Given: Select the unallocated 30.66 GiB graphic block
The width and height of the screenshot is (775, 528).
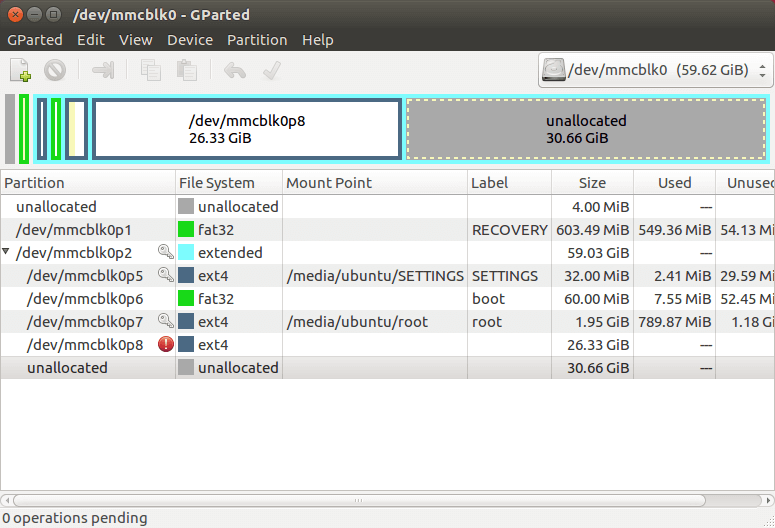Looking at the screenshot, I should (x=586, y=129).
